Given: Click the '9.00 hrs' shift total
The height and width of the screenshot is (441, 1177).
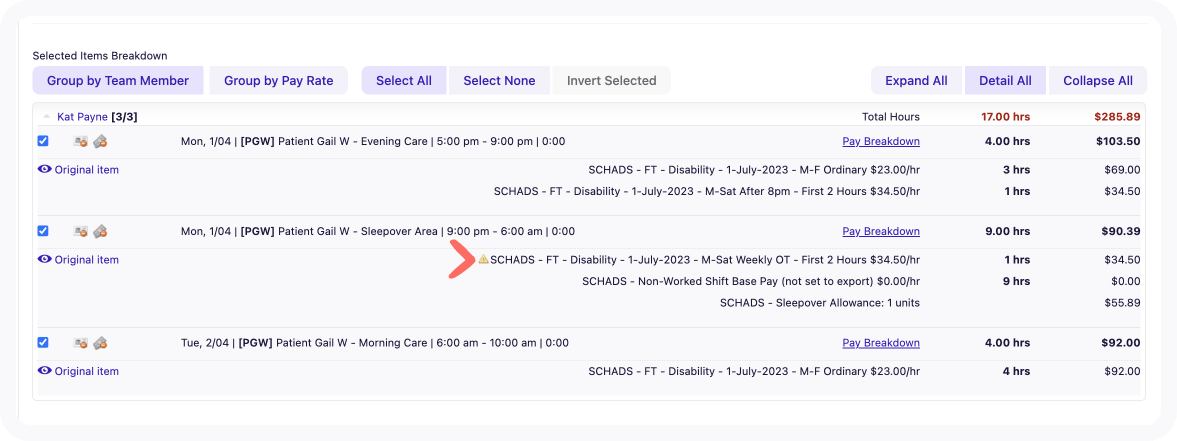Looking at the screenshot, I should [x=1007, y=231].
